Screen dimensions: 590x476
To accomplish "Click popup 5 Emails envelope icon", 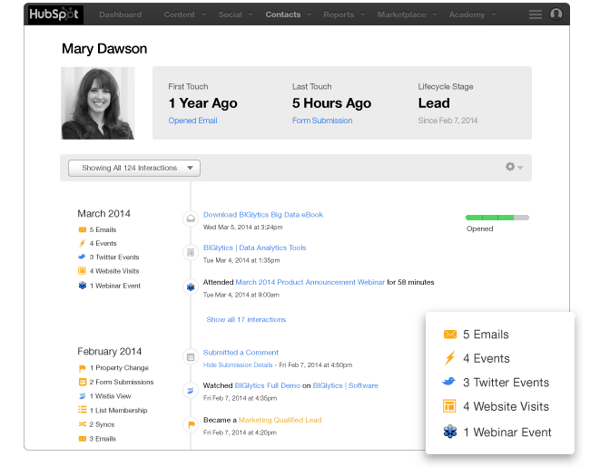I will (450, 334).
